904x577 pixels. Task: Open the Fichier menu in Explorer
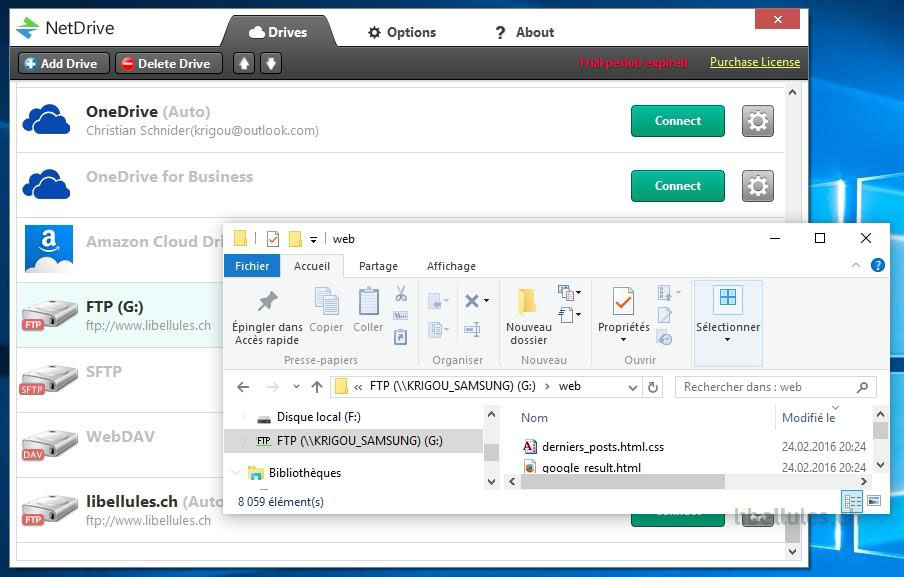click(x=252, y=266)
